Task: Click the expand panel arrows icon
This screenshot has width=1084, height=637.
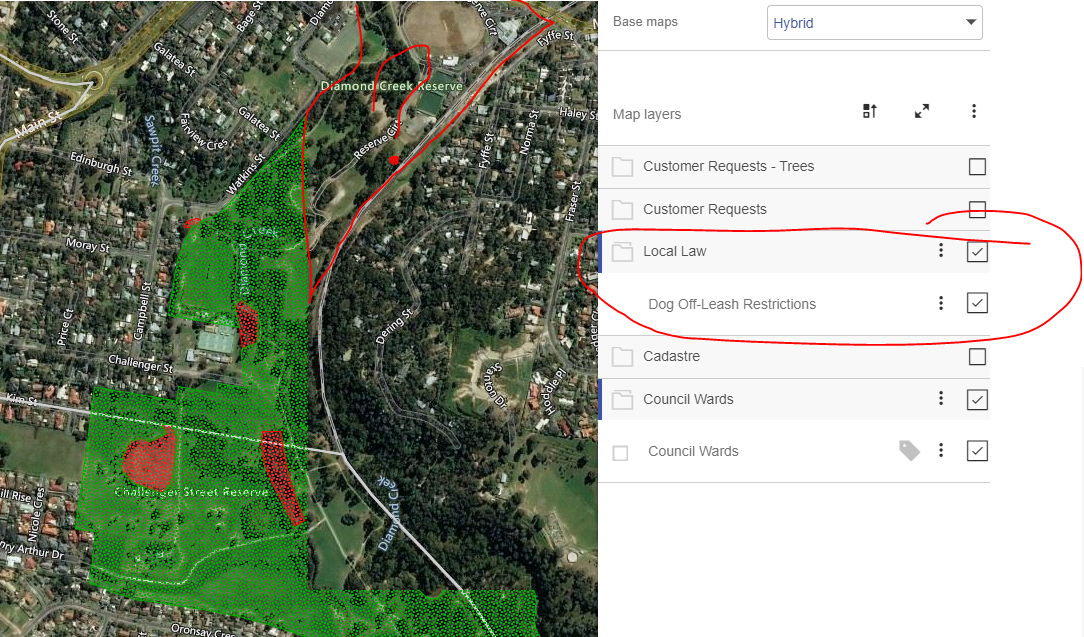Action: point(921,111)
